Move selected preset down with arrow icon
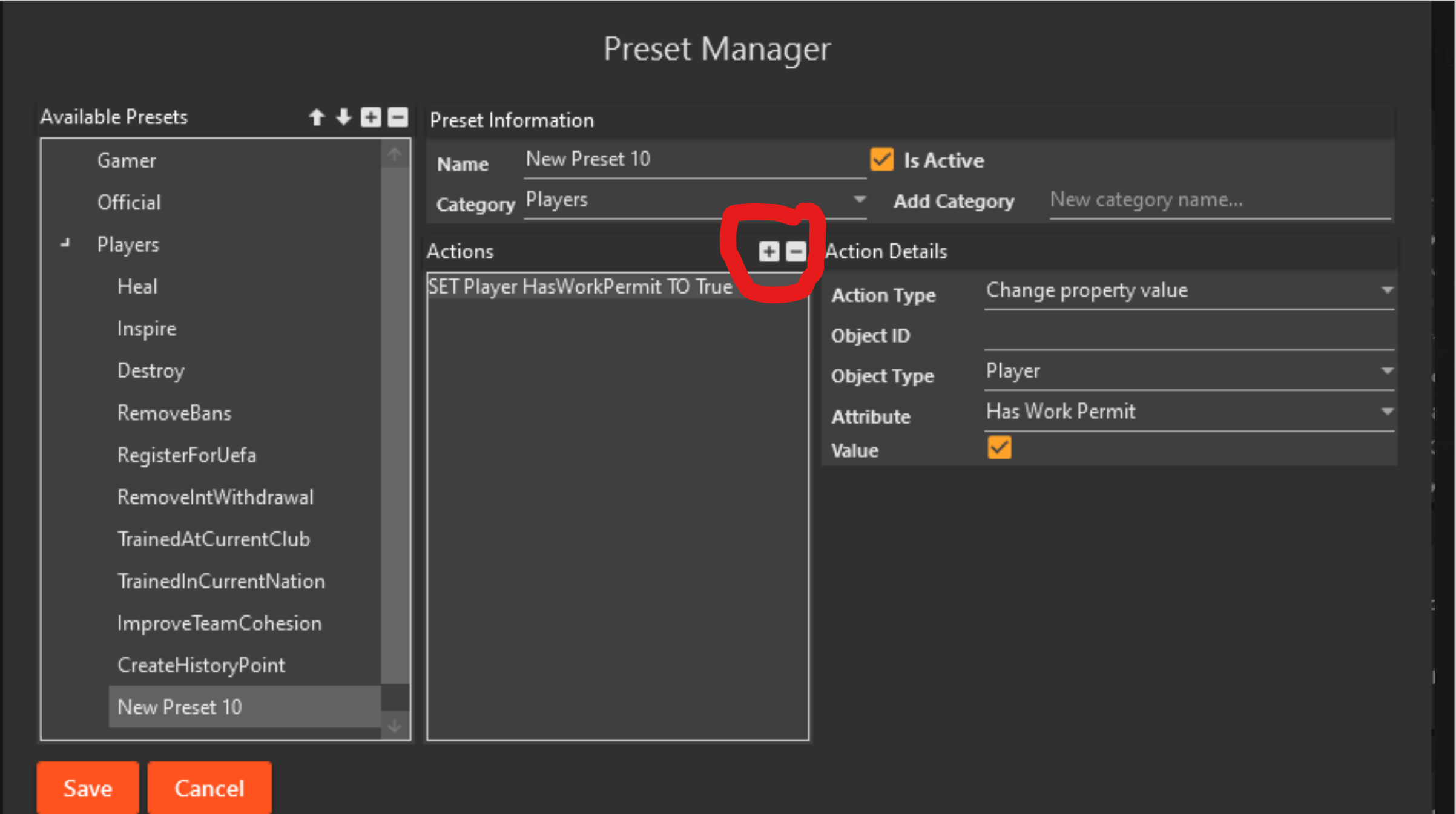The height and width of the screenshot is (814, 1456). tap(344, 117)
